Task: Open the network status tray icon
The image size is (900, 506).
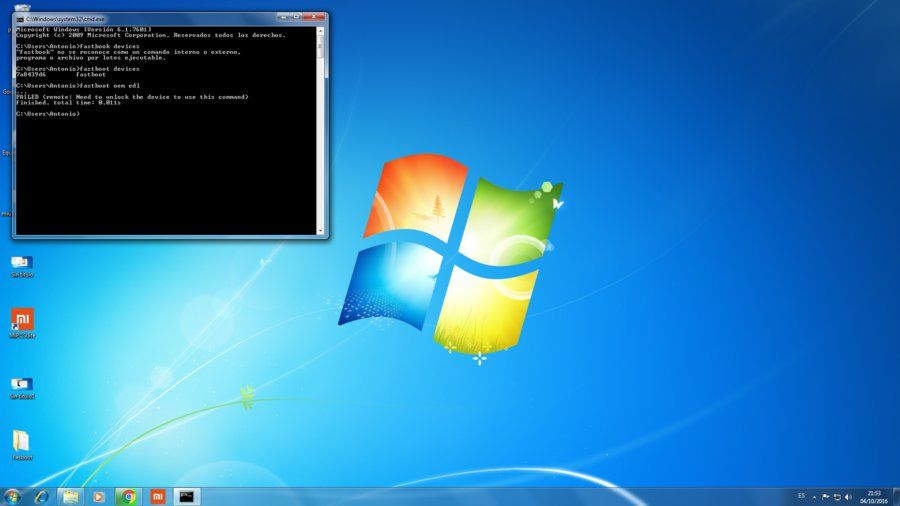Action: pyautogui.click(x=837, y=497)
